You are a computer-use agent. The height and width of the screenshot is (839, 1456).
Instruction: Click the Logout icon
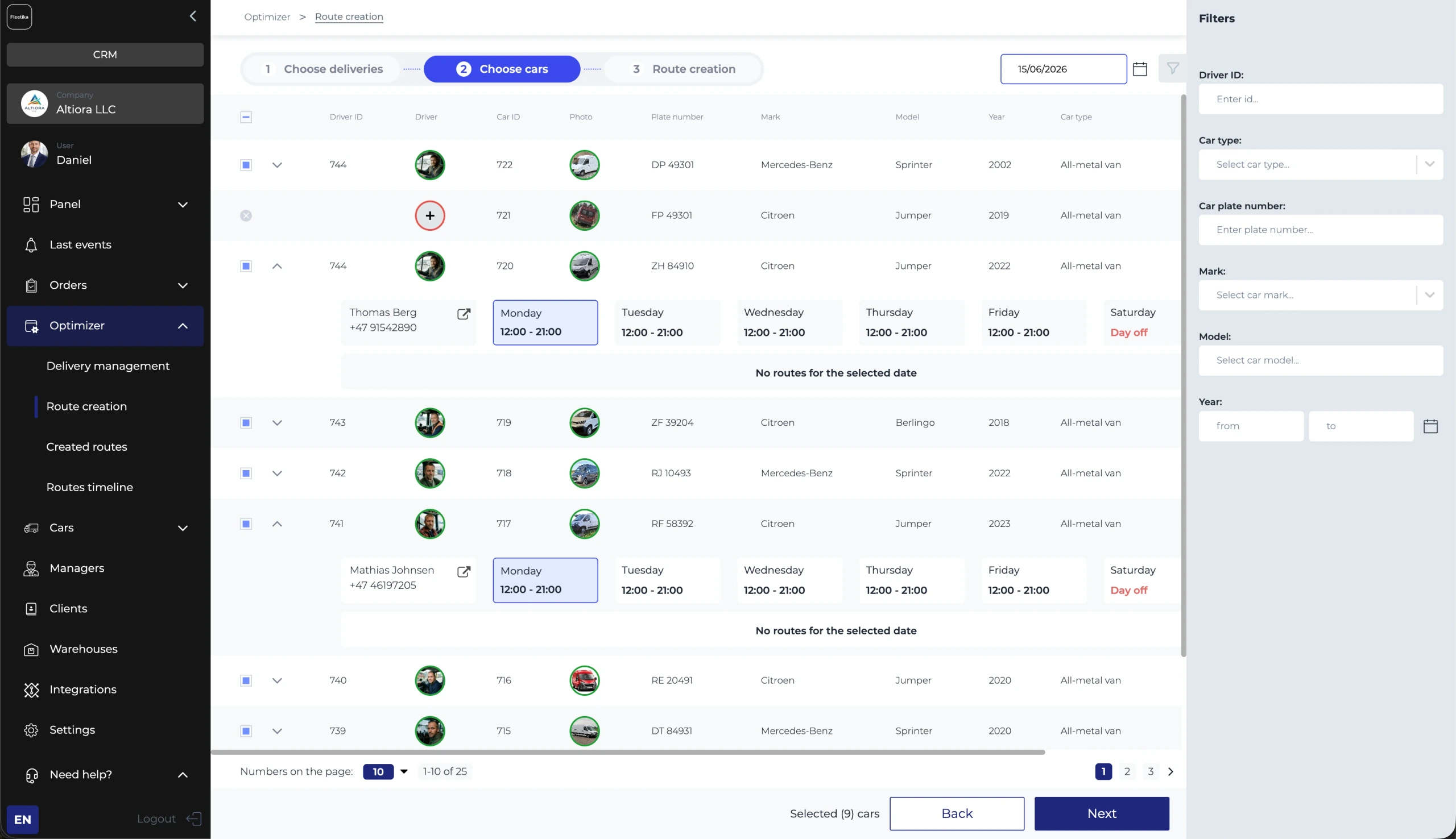tap(194, 819)
